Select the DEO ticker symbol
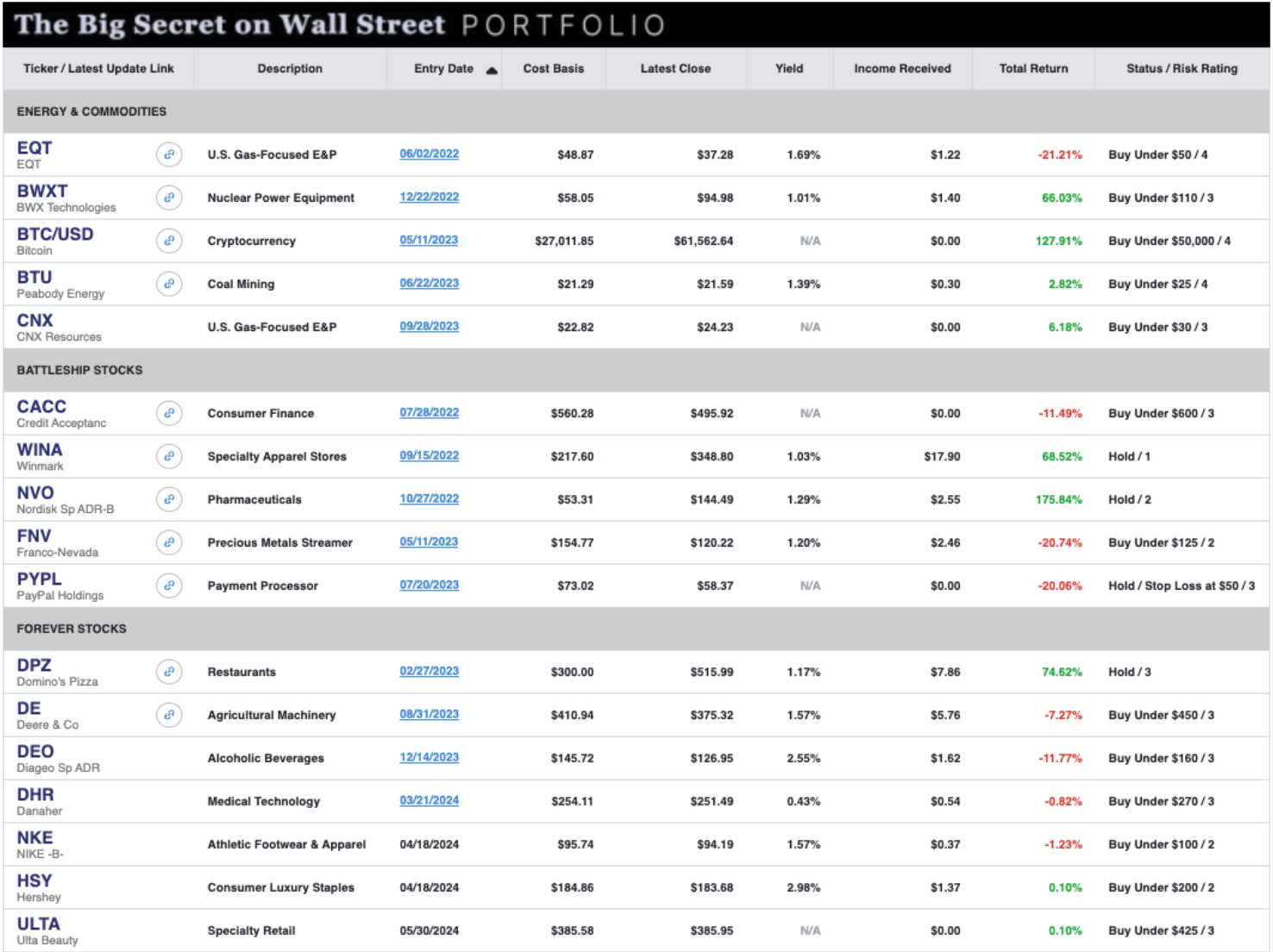This screenshot has height=952, width=1273. pyautogui.click(x=35, y=751)
